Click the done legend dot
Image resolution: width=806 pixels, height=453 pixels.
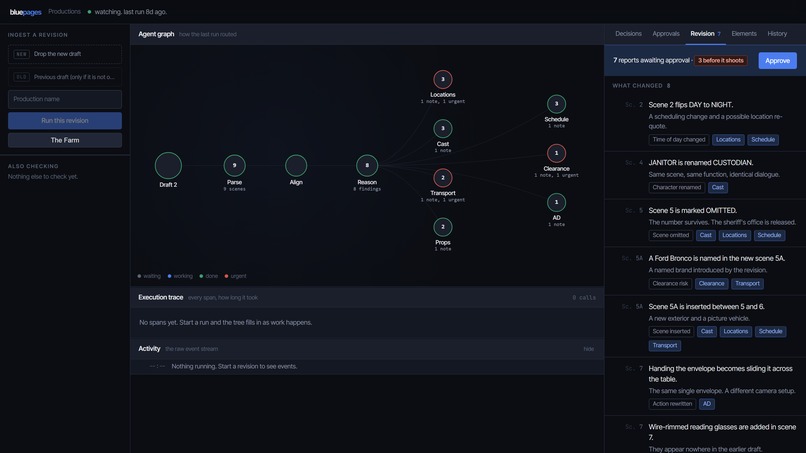(x=201, y=276)
